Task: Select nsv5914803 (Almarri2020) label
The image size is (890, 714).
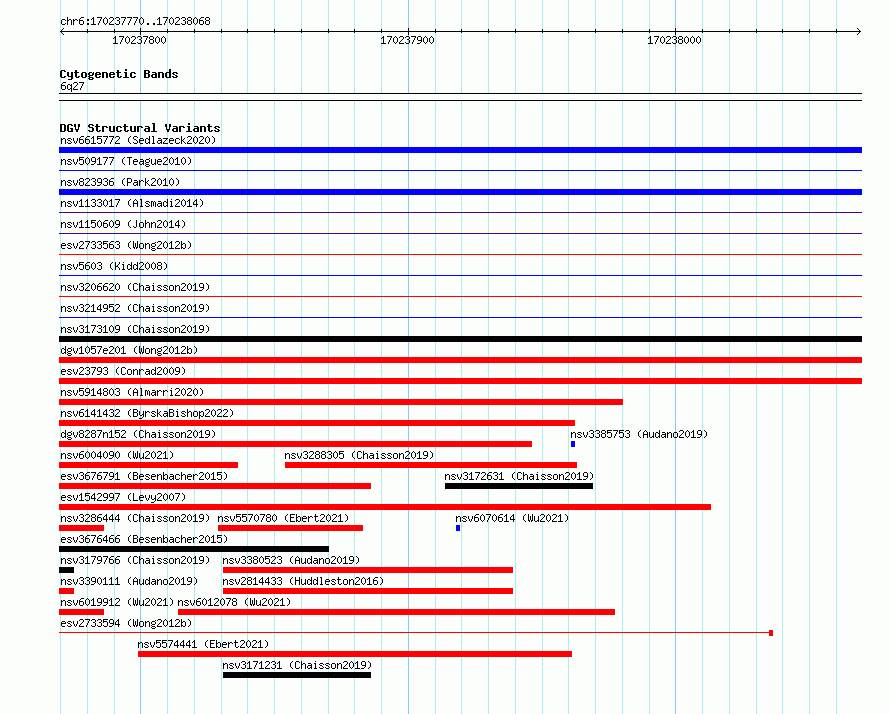Action: (x=132, y=392)
